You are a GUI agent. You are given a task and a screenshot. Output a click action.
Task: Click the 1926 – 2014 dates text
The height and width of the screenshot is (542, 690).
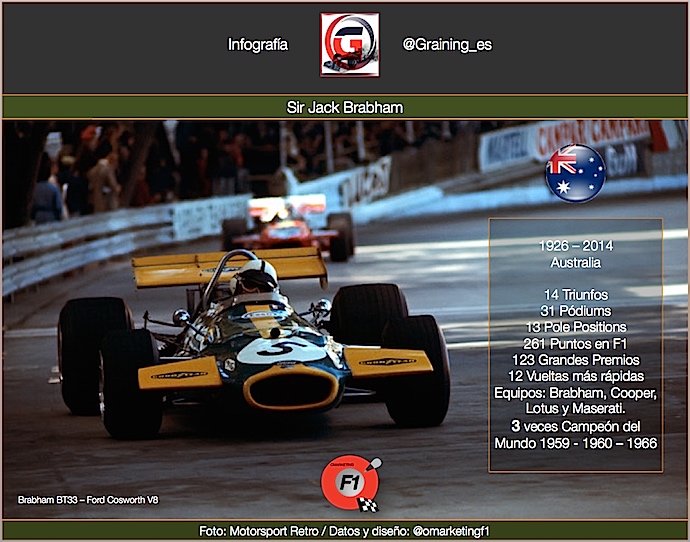(575, 246)
